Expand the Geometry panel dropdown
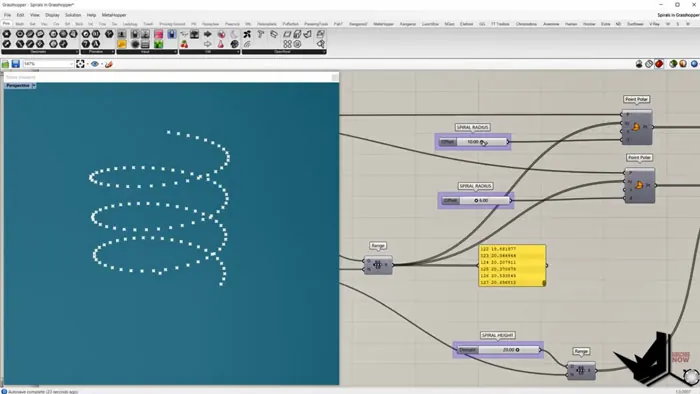The image size is (700, 394). [x=76, y=52]
